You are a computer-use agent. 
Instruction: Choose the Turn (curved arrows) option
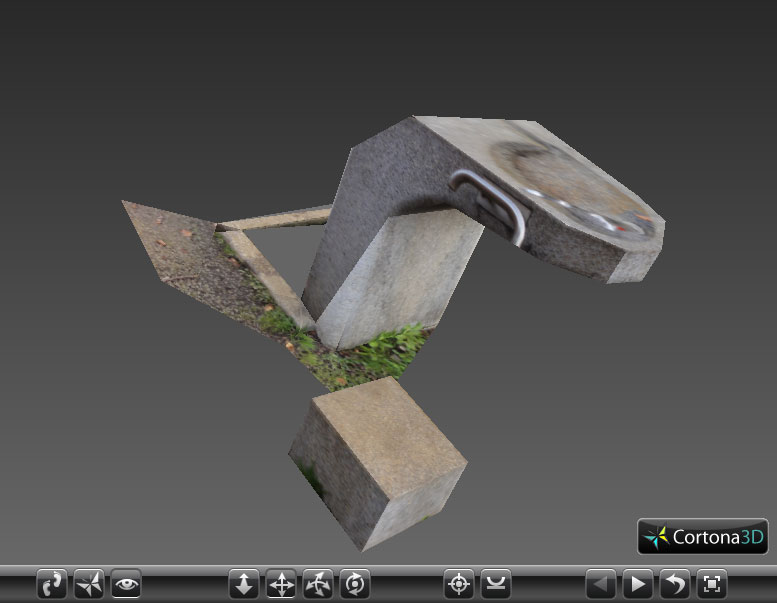coord(318,584)
